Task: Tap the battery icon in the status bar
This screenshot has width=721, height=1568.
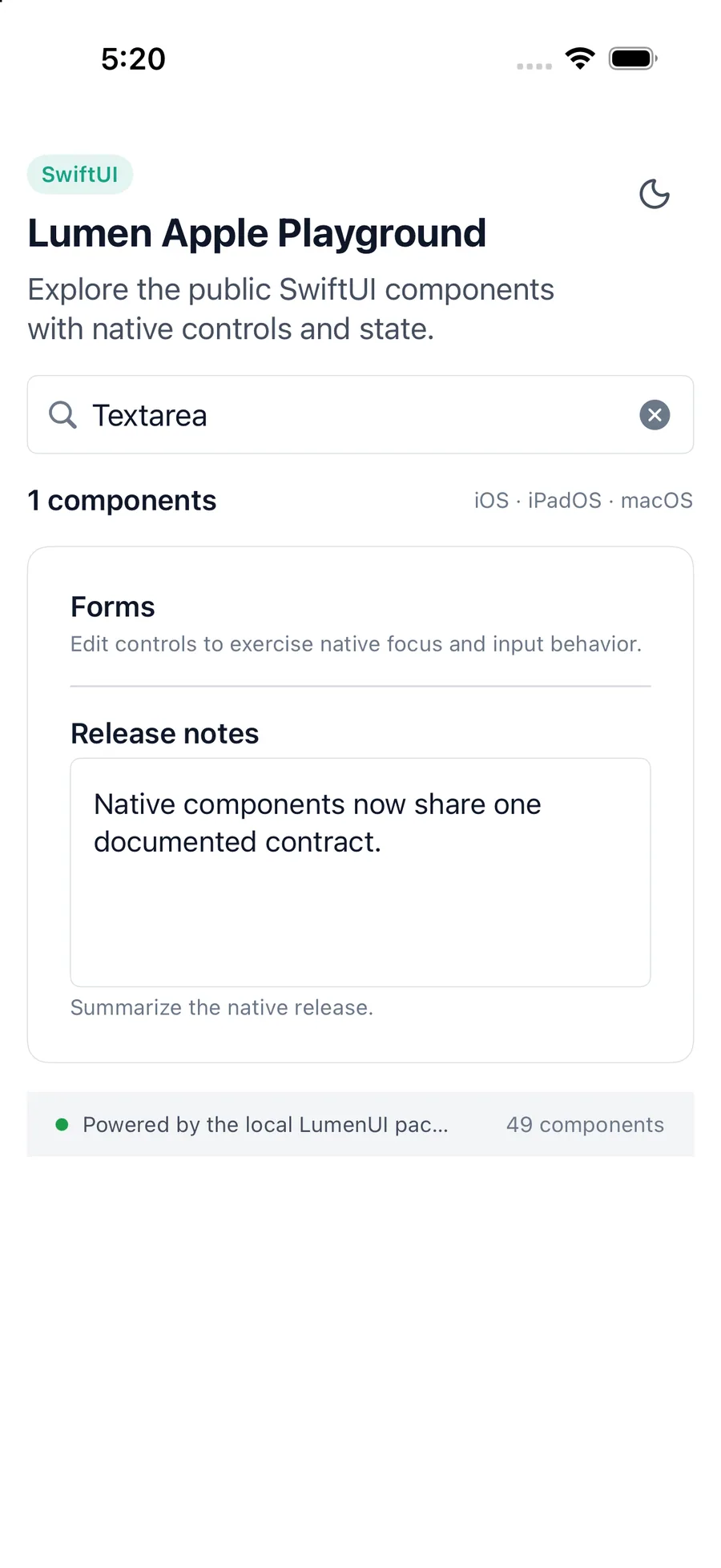Action: tap(633, 58)
